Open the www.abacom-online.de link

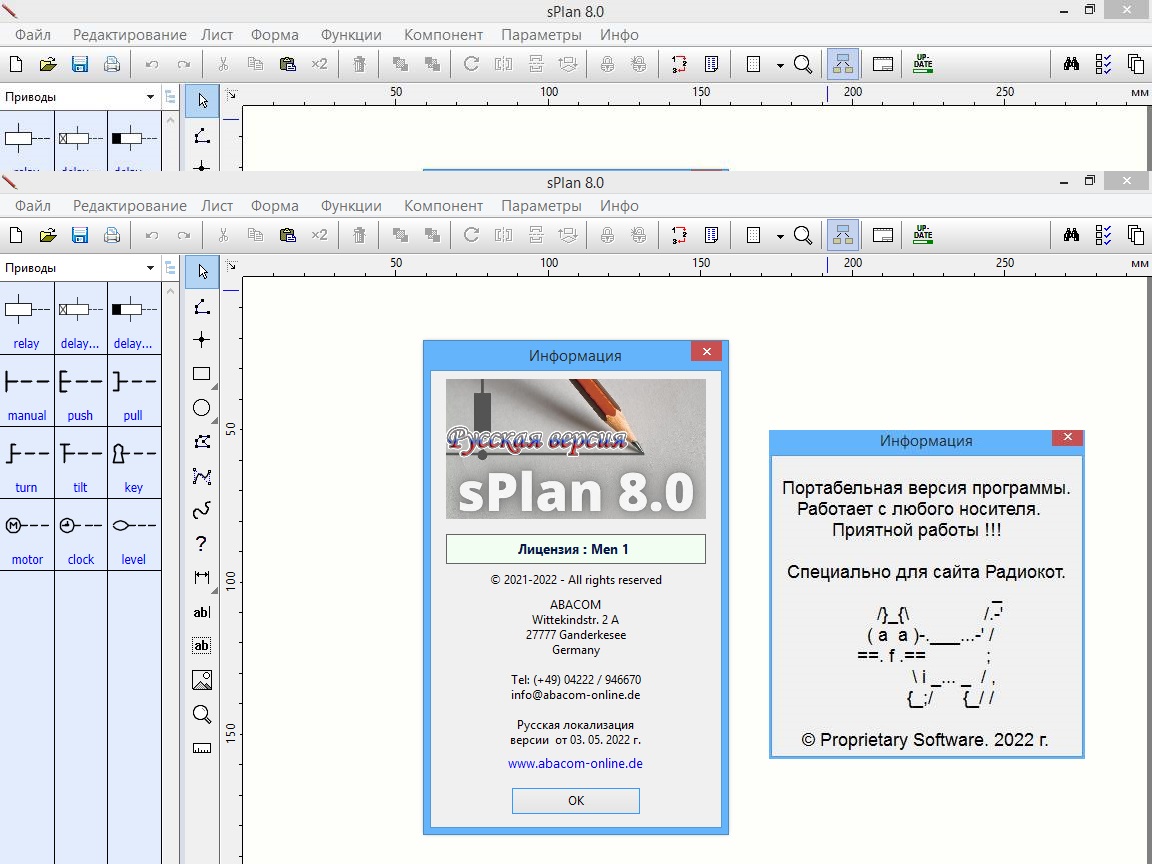pyautogui.click(x=575, y=763)
